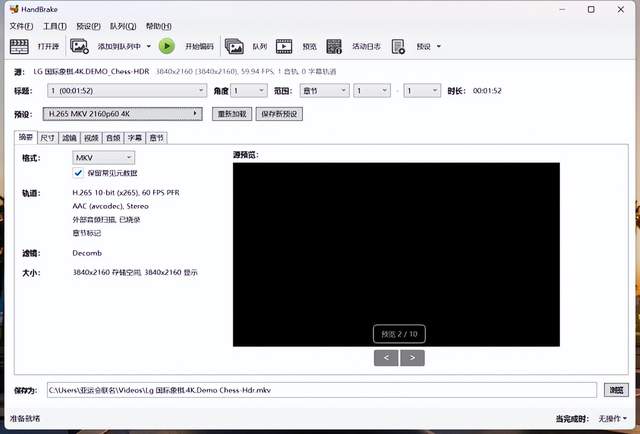Open the 队列(Q) menu
Image resolution: width=640 pixels, height=434 pixels.
click(123, 26)
